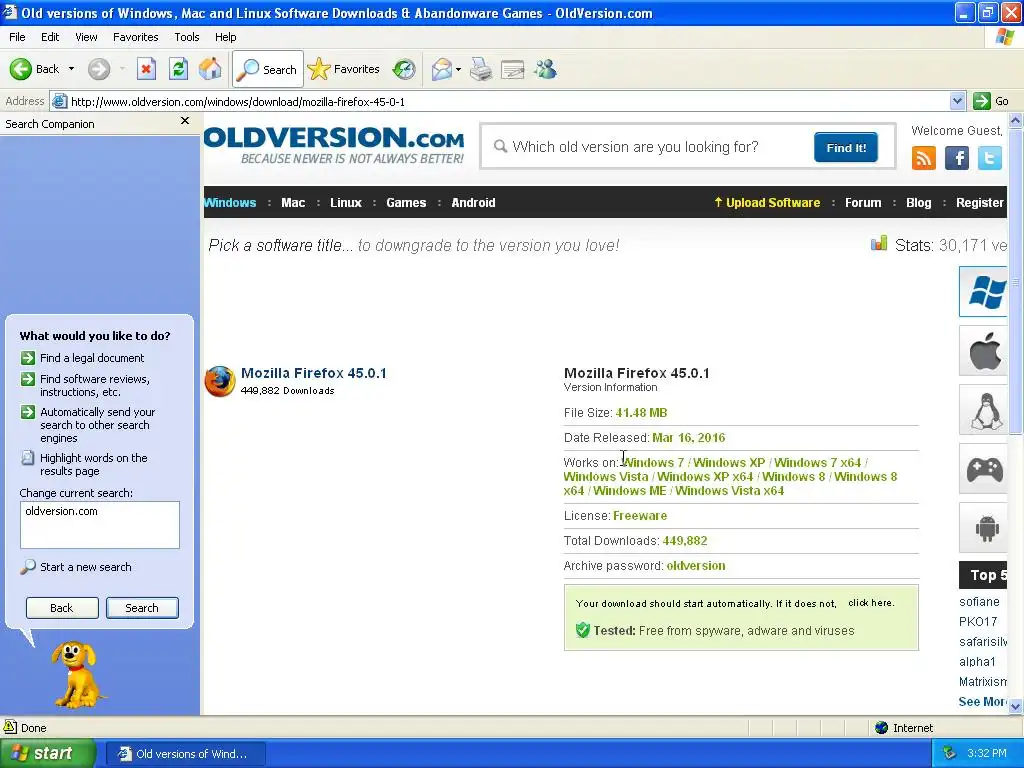The width and height of the screenshot is (1024, 768).
Task: Click the address bar URL field
Action: tap(500, 101)
